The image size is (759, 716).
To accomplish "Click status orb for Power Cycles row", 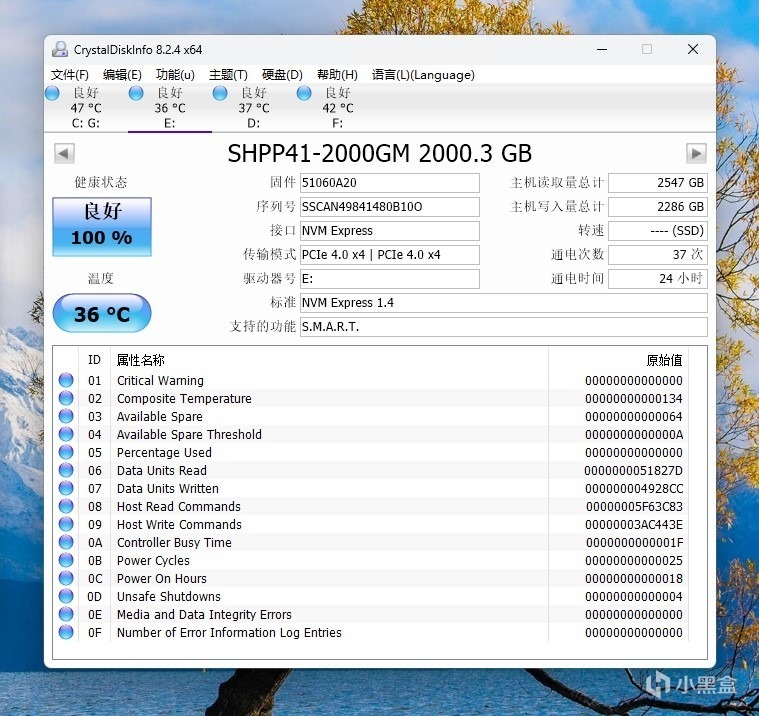I will 66,560.
